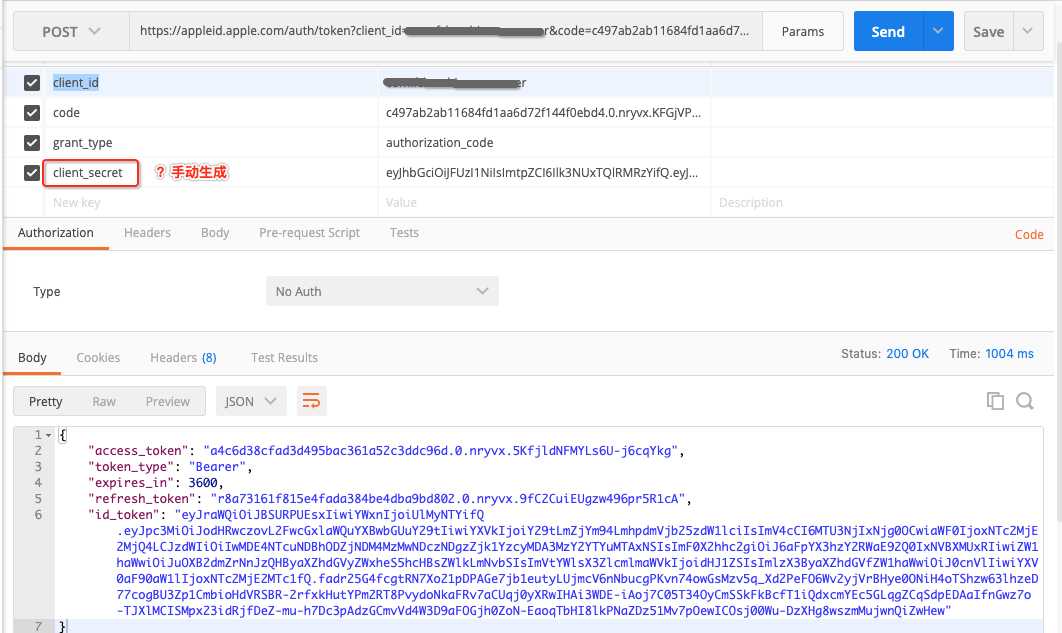This screenshot has height=633, width=1062.
Task: Switch to Raw response view
Action: tap(104, 401)
